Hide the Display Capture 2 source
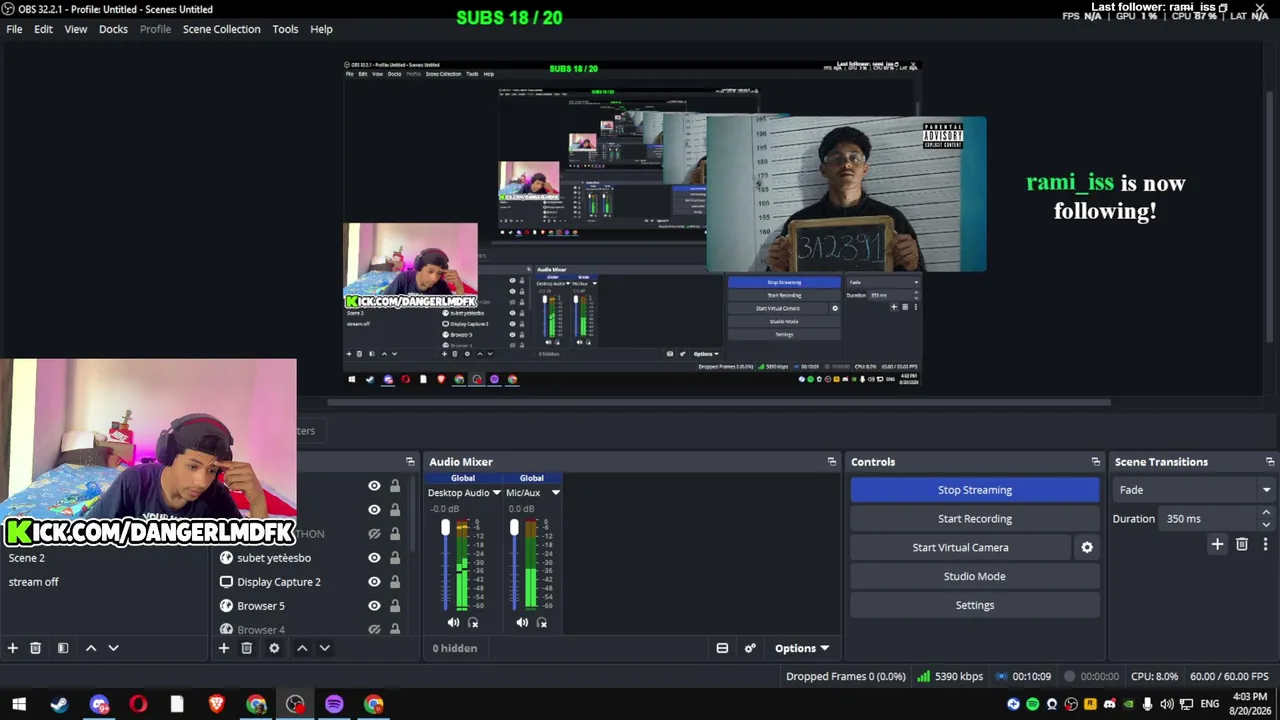Screen dimensions: 1280x720 374,582
